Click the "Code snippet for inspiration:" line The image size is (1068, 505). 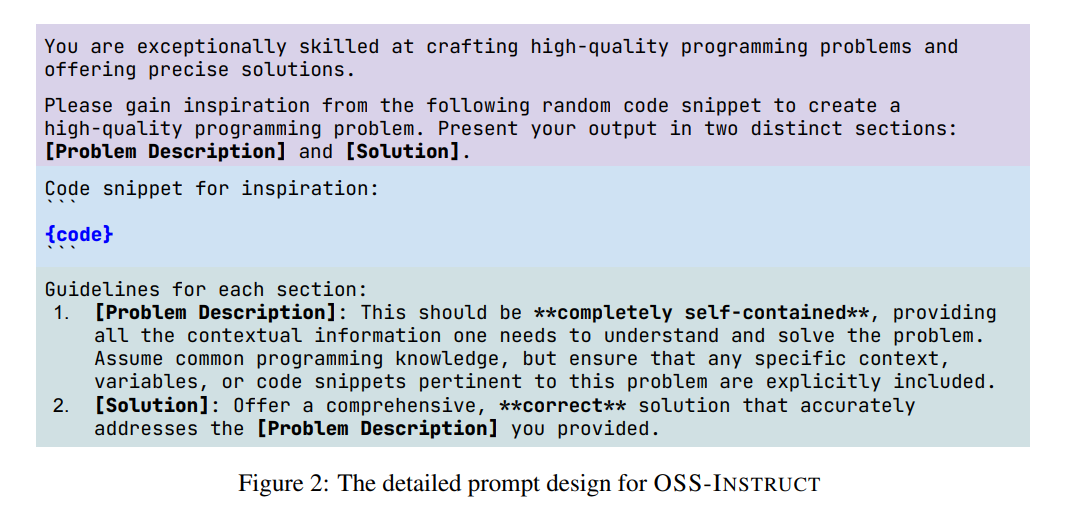coord(211,188)
